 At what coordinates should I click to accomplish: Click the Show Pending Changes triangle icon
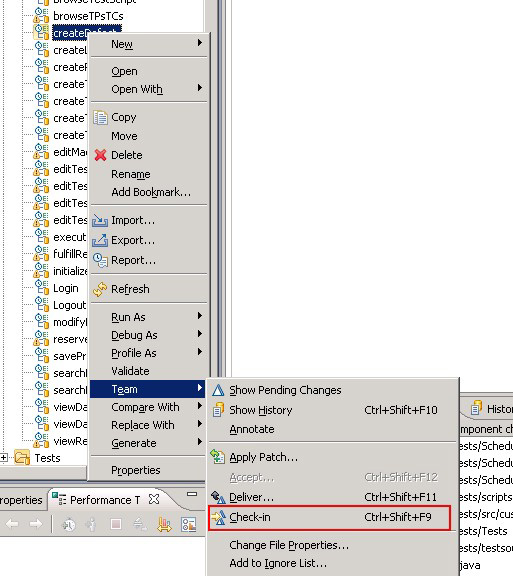click(x=218, y=390)
